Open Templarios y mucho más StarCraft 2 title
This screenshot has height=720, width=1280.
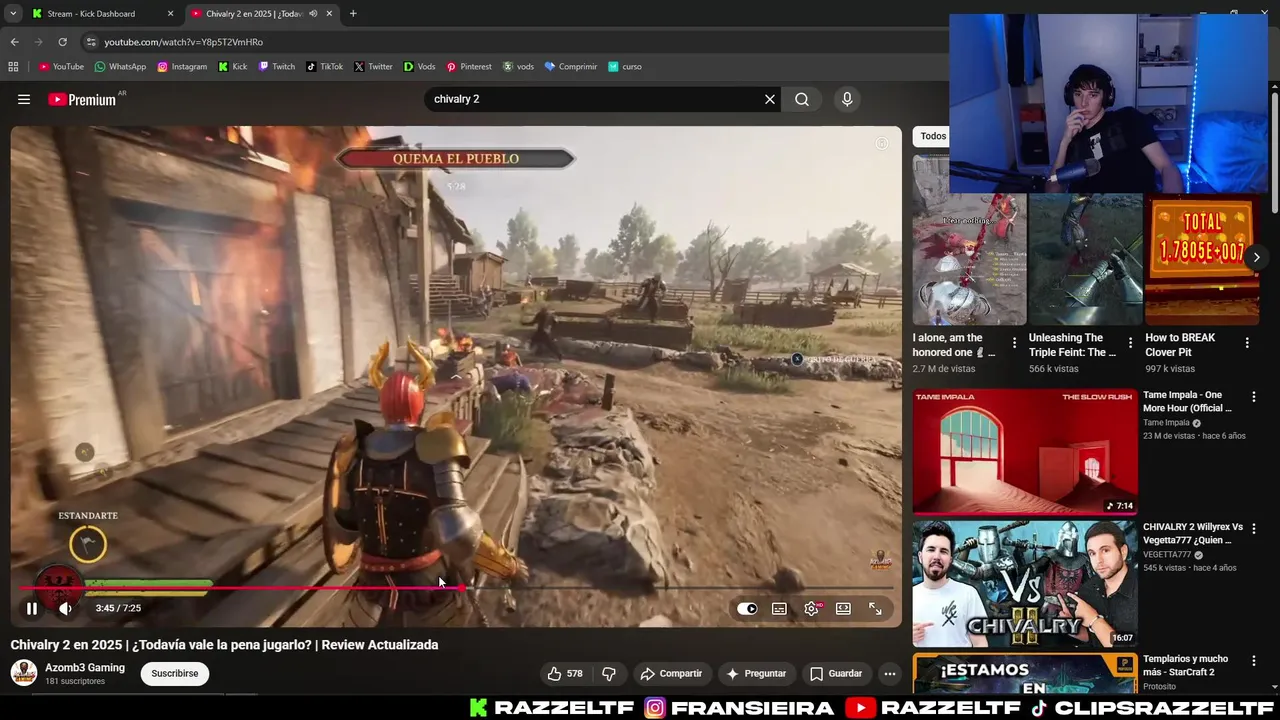[x=1185, y=666]
